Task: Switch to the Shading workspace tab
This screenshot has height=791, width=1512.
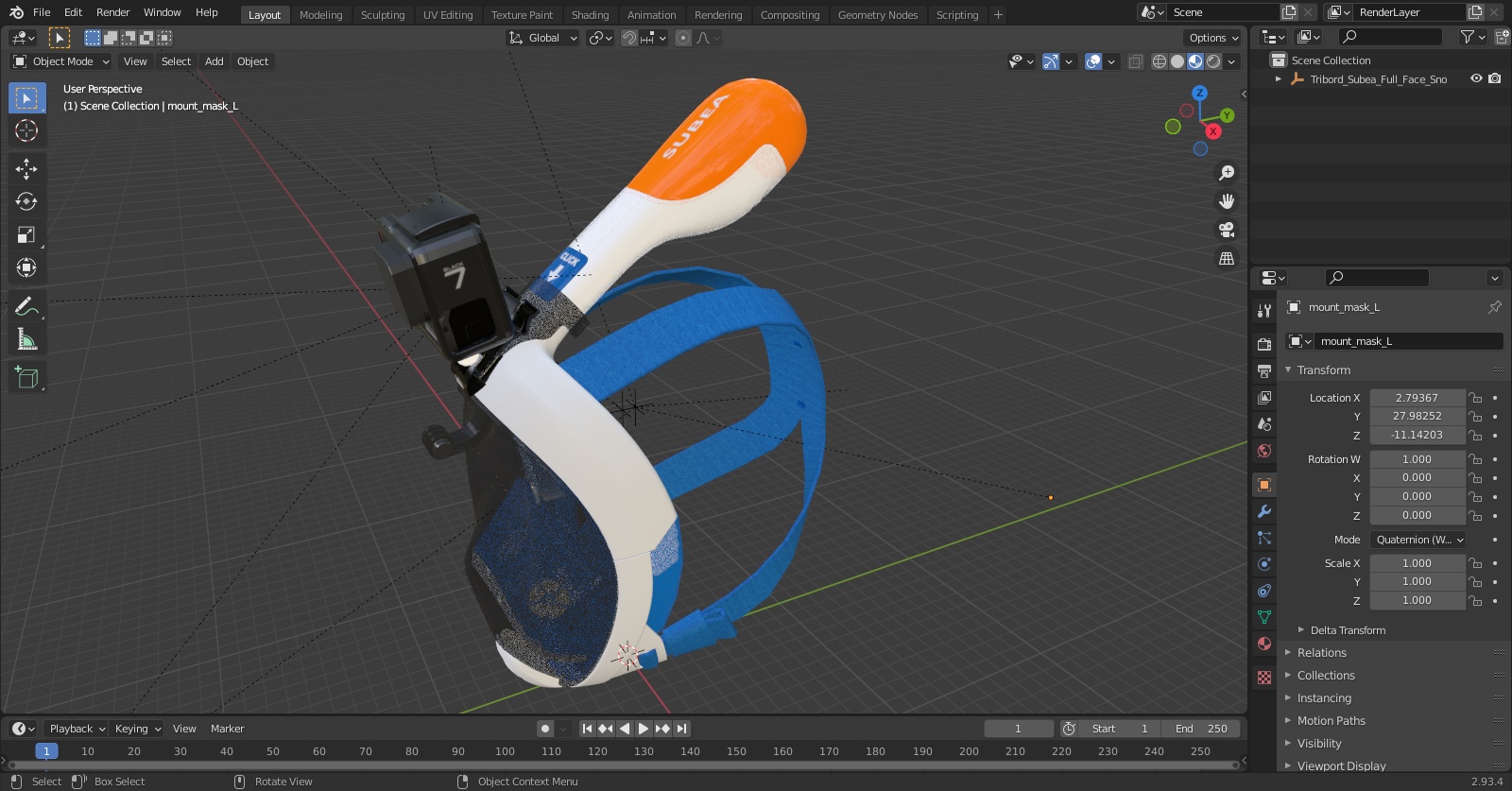Action: click(590, 15)
